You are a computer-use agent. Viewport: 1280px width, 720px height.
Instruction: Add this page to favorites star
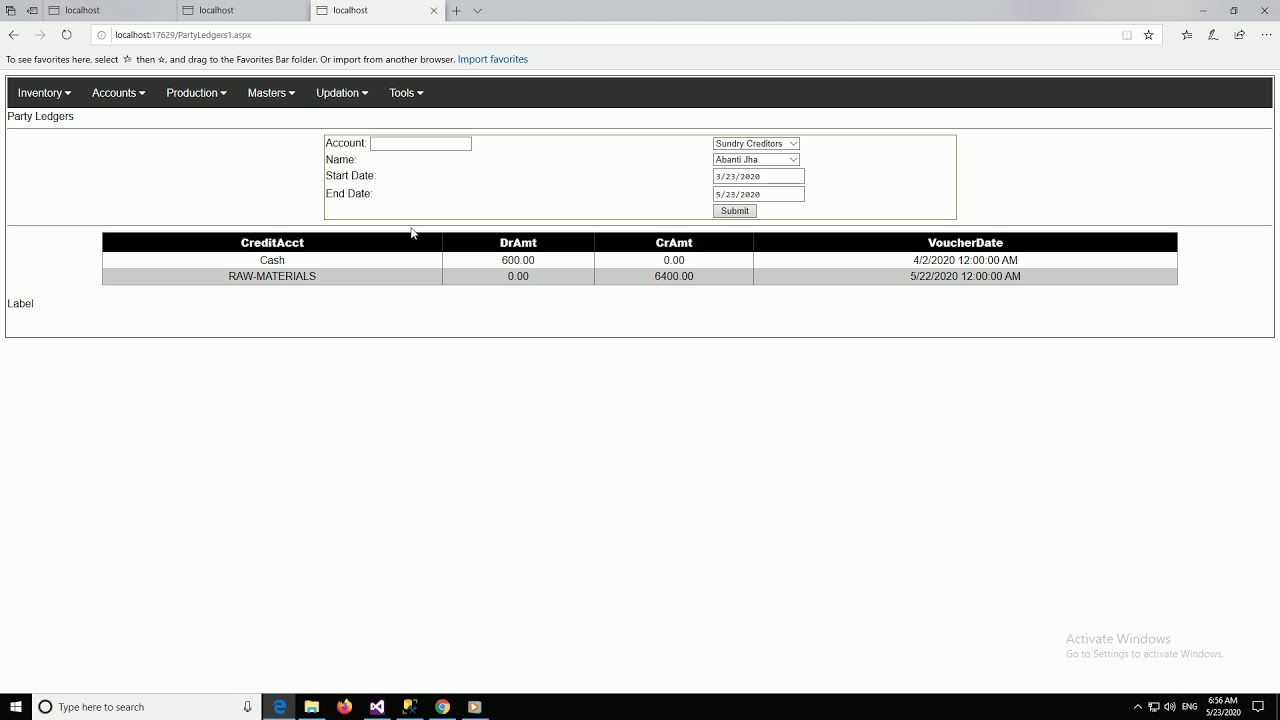coord(1149,35)
